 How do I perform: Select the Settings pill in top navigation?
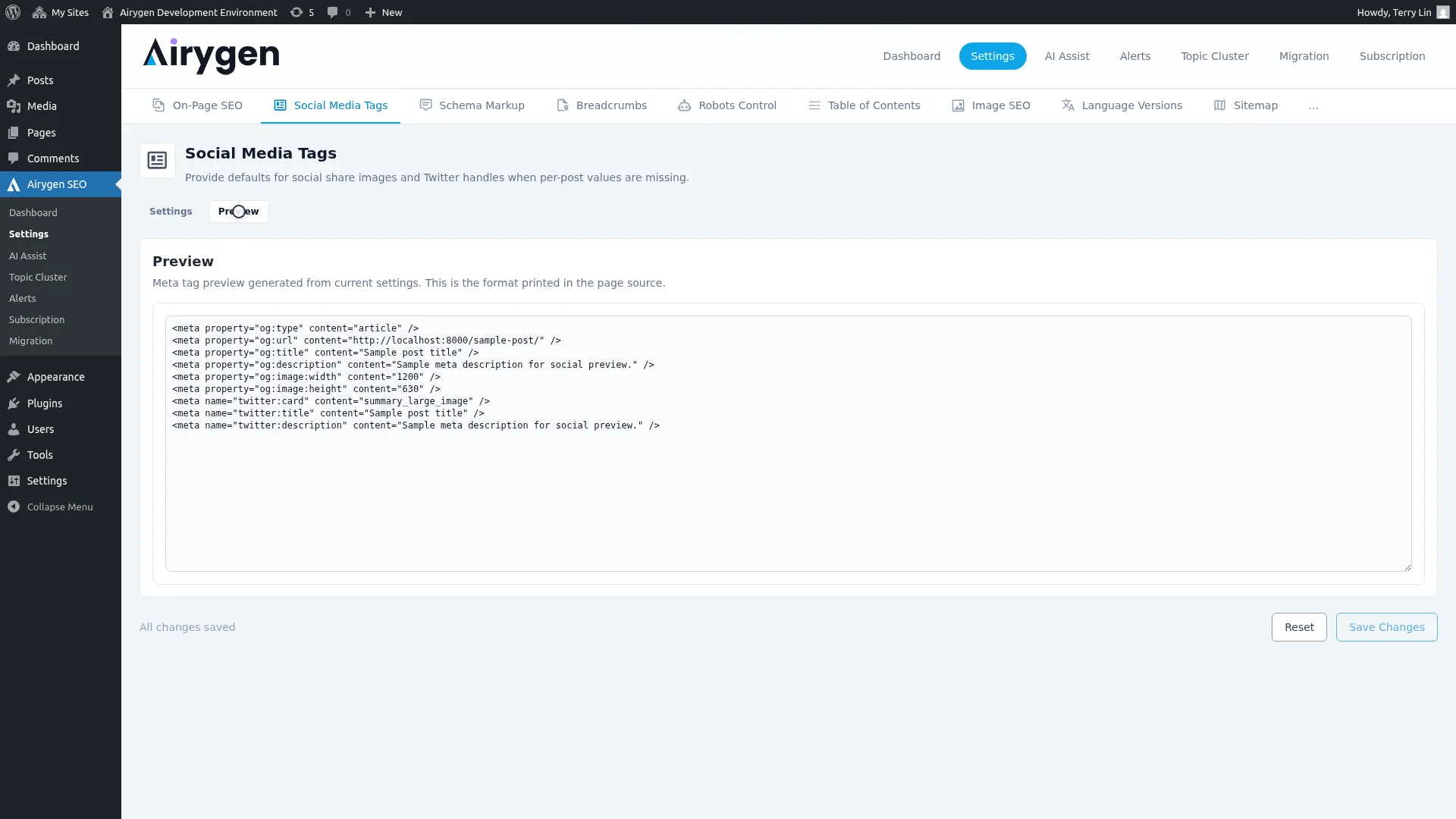pos(993,56)
